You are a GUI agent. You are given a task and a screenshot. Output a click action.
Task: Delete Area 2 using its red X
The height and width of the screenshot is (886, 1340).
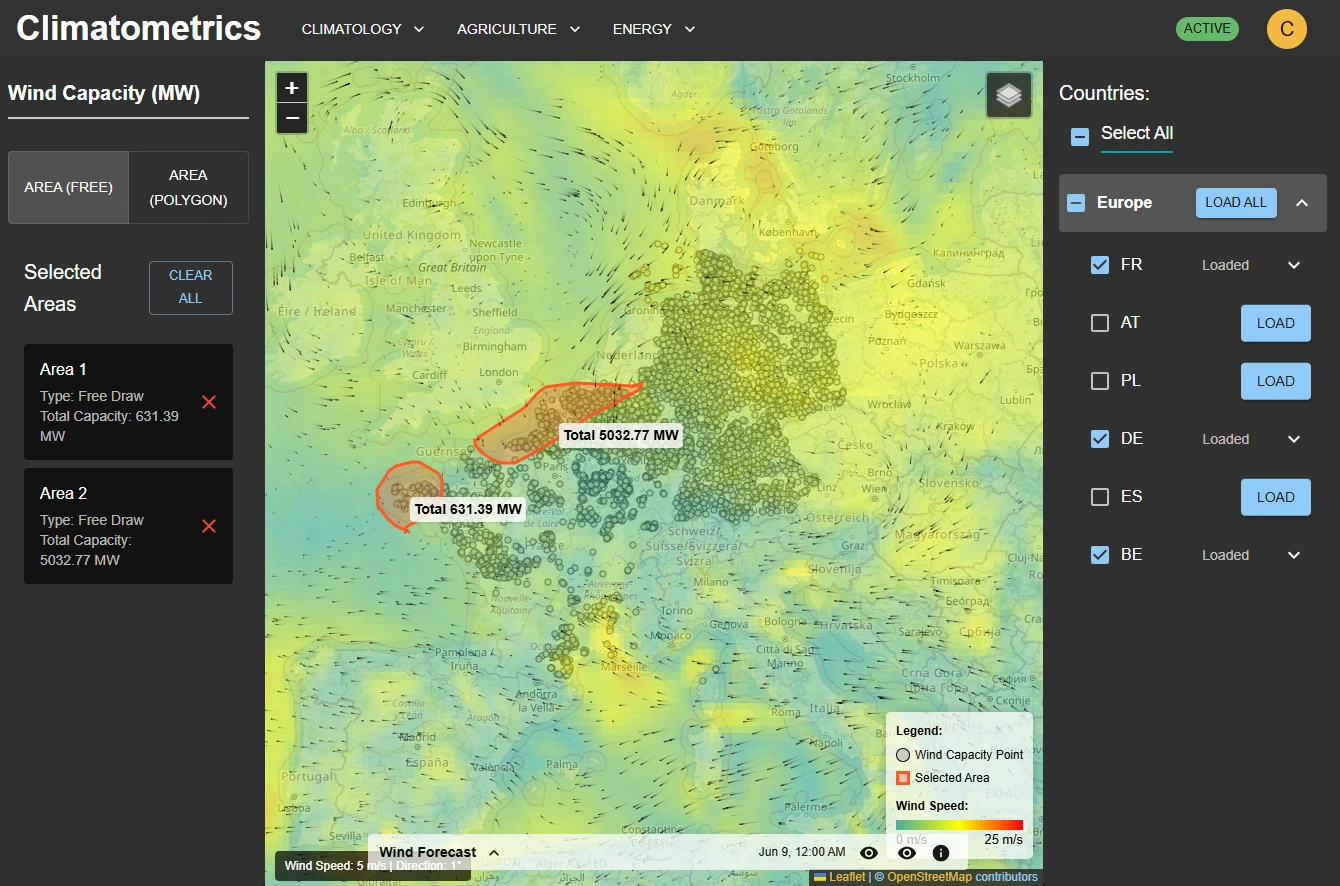(208, 526)
